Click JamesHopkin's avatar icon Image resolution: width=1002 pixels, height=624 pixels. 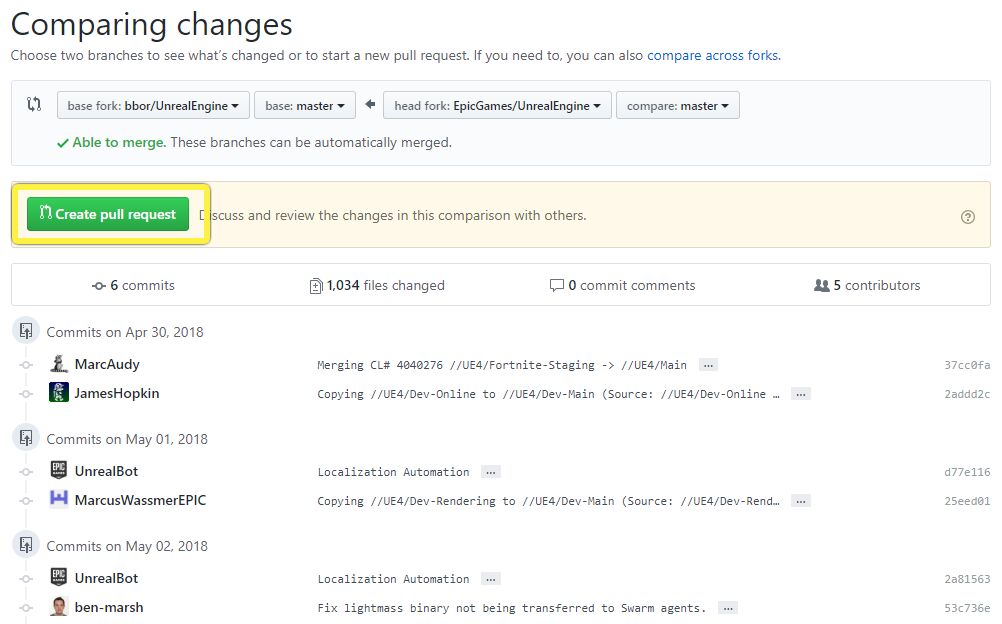point(59,393)
